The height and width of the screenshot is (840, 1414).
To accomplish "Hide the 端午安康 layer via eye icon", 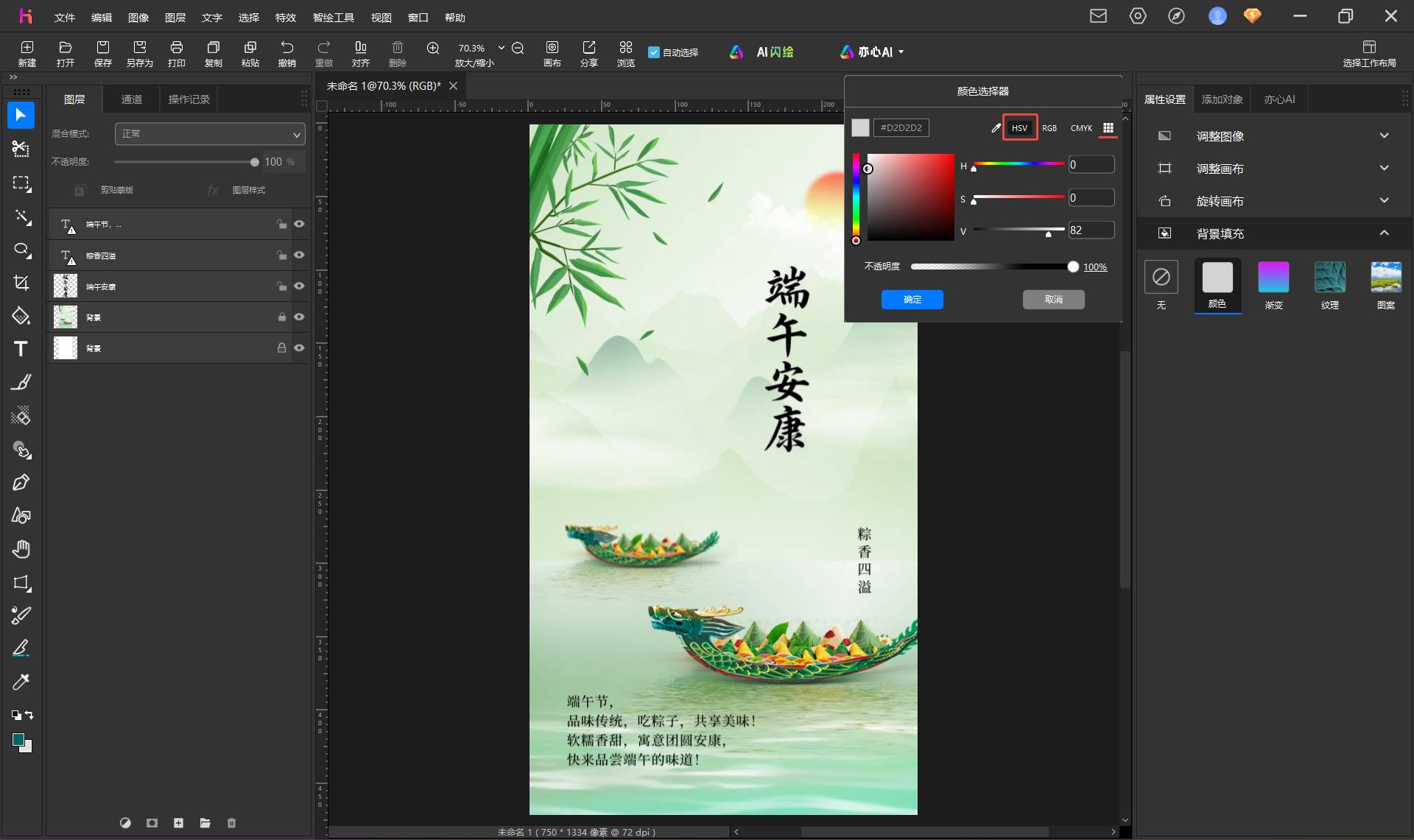I will click(299, 286).
